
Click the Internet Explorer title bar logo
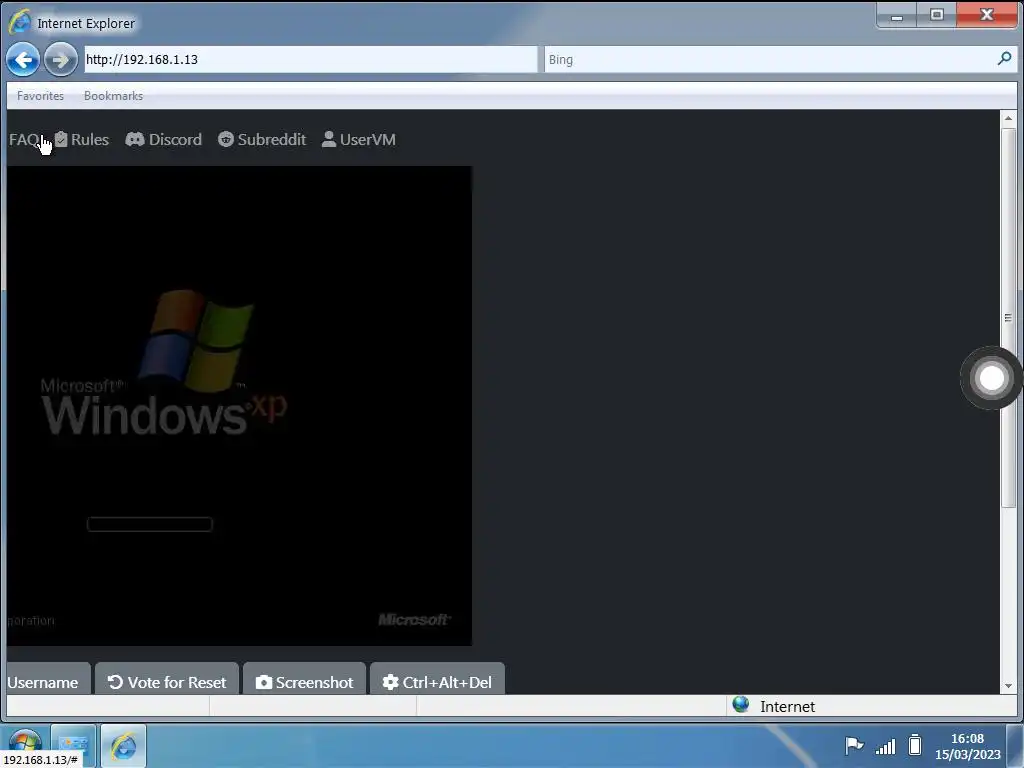tap(20, 22)
